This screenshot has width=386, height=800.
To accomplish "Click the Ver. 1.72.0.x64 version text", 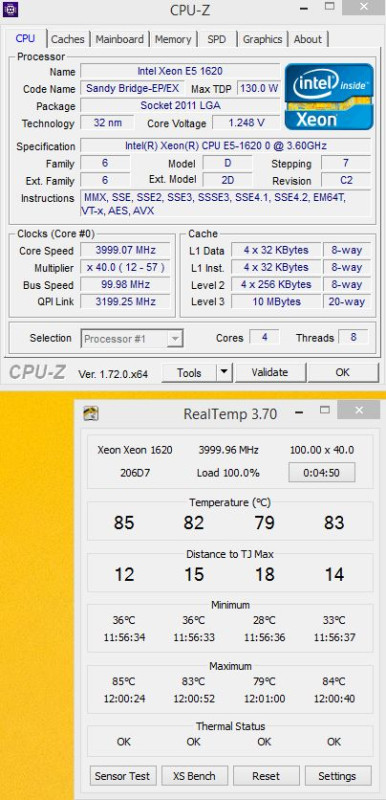I will 113,374.
